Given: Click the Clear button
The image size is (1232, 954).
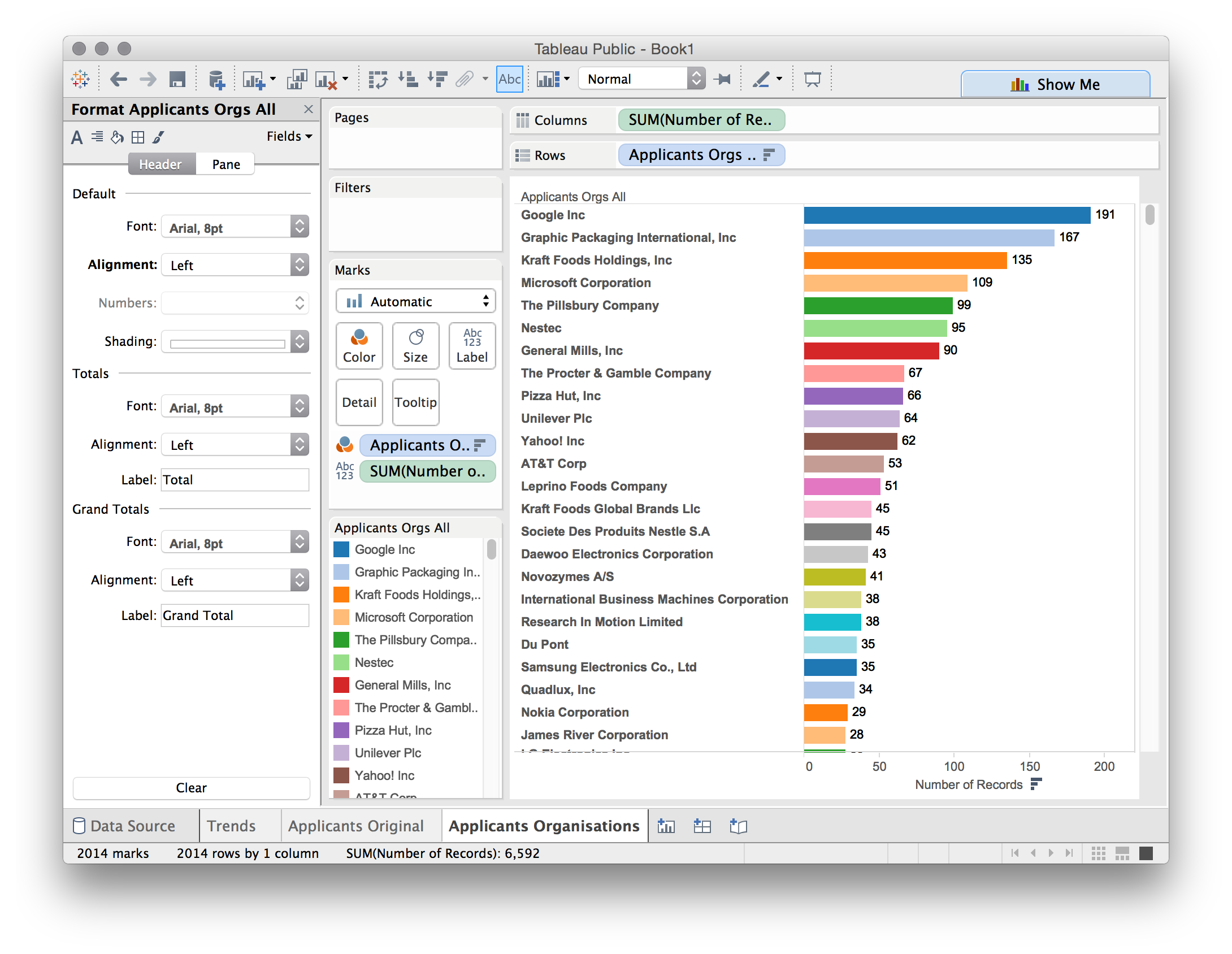Looking at the screenshot, I should click(191, 788).
